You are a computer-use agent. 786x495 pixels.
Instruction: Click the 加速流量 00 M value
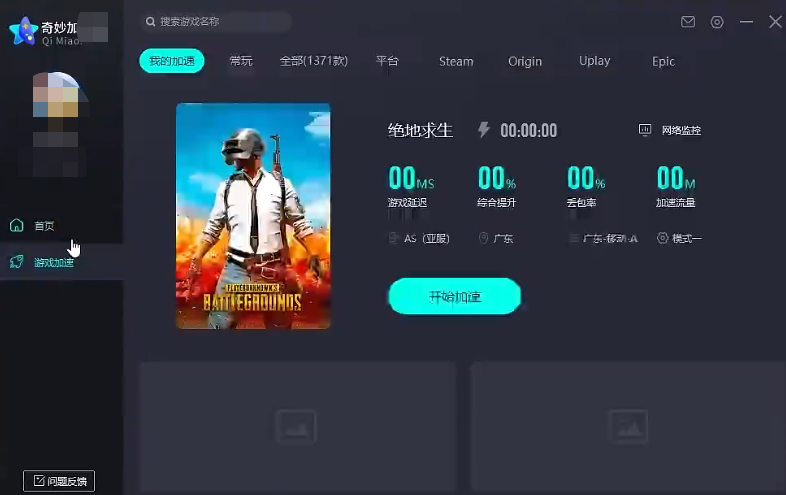(676, 178)
